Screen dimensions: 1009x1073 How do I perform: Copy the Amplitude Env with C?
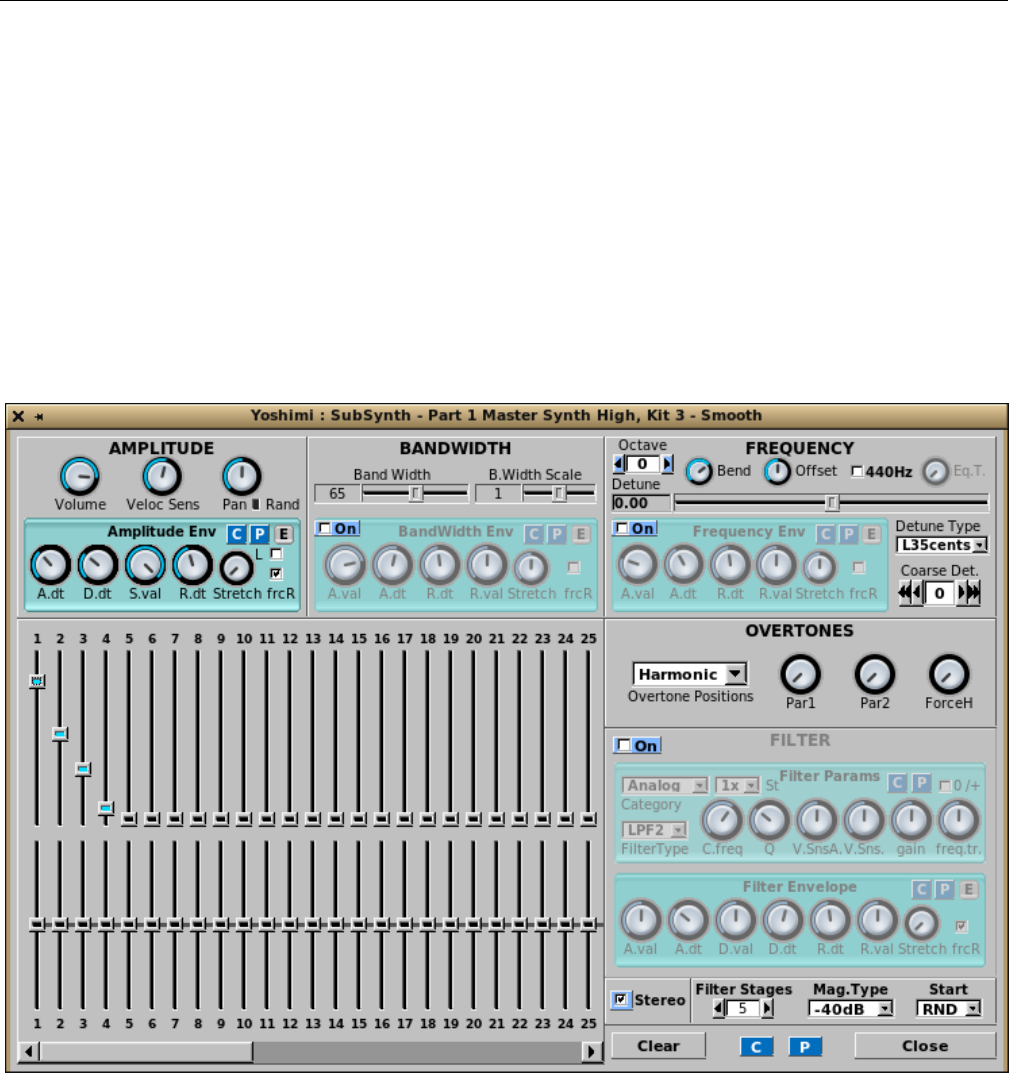point(236,534)
